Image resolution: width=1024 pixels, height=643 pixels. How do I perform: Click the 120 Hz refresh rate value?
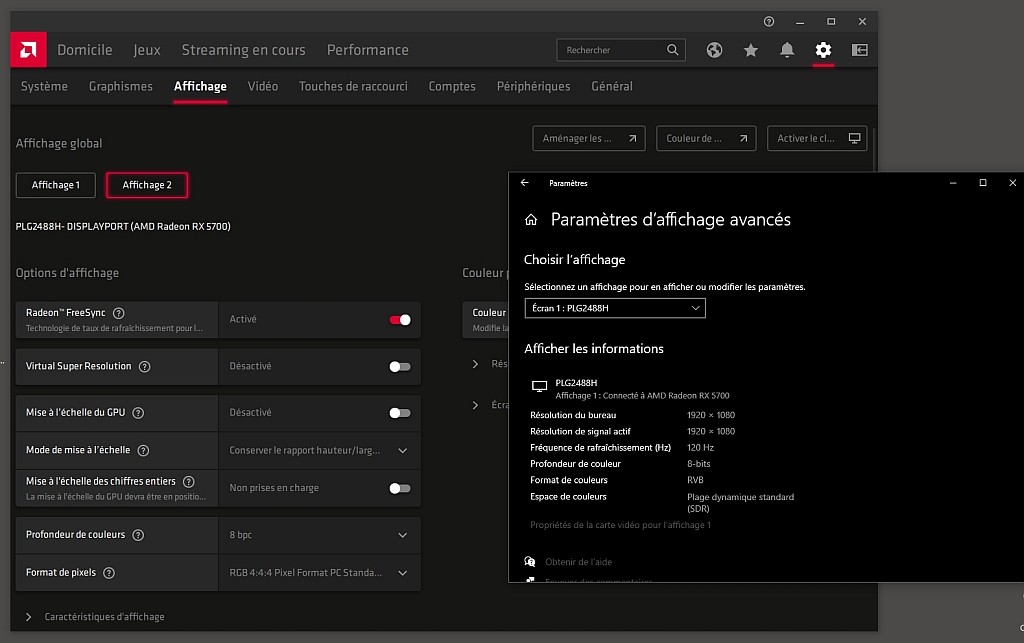[x=700, y=448]
